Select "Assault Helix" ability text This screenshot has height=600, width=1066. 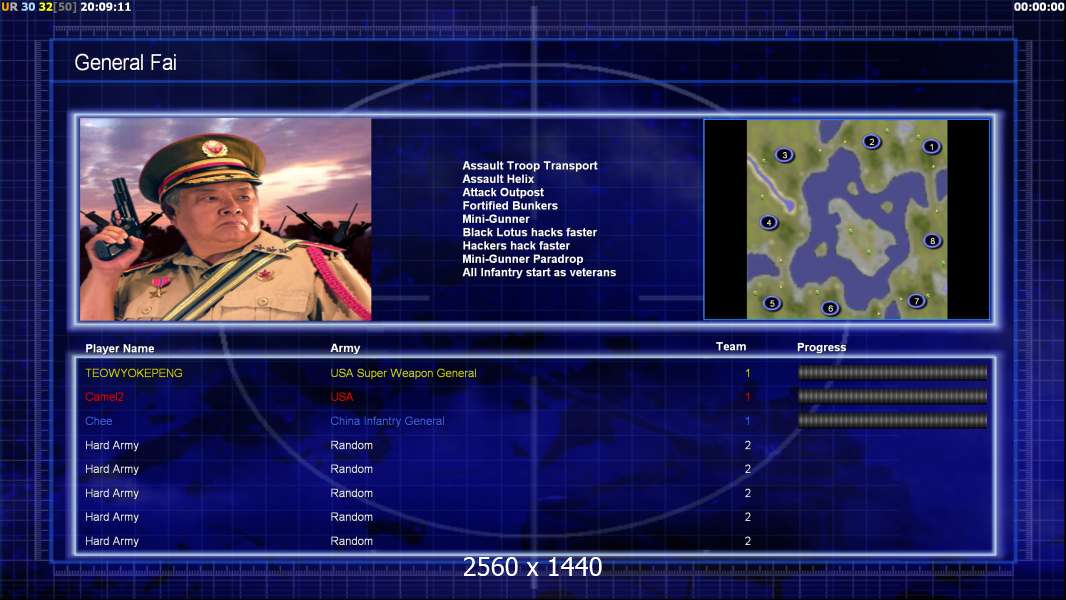(x=498, y=179)
